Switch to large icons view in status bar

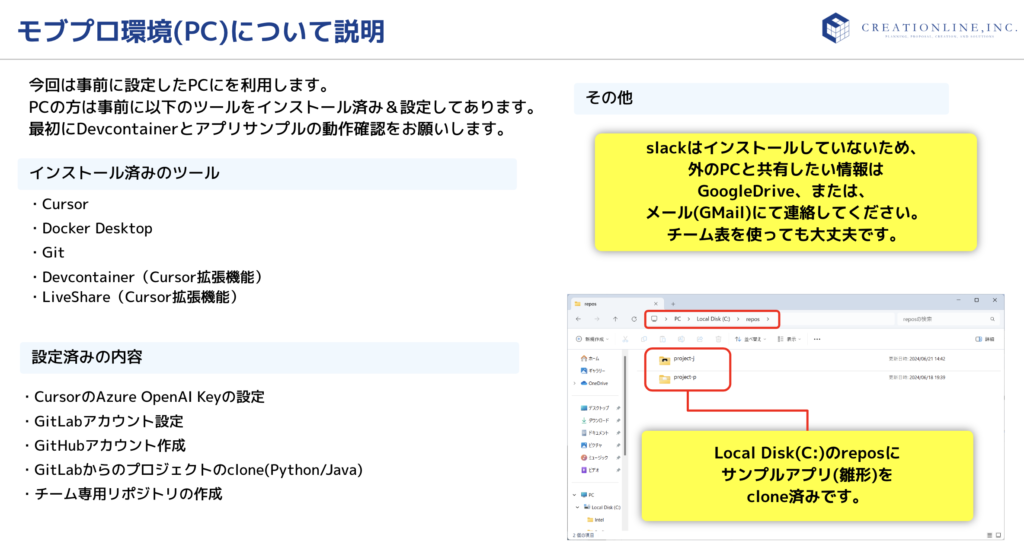(998, 535)
